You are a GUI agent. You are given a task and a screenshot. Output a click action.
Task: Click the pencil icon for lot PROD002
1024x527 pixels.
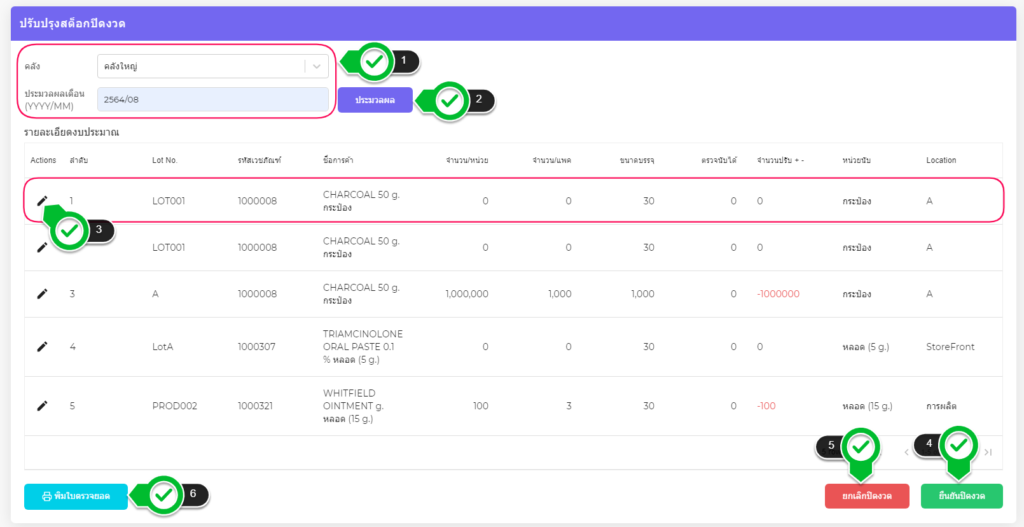tap(42, 406)
